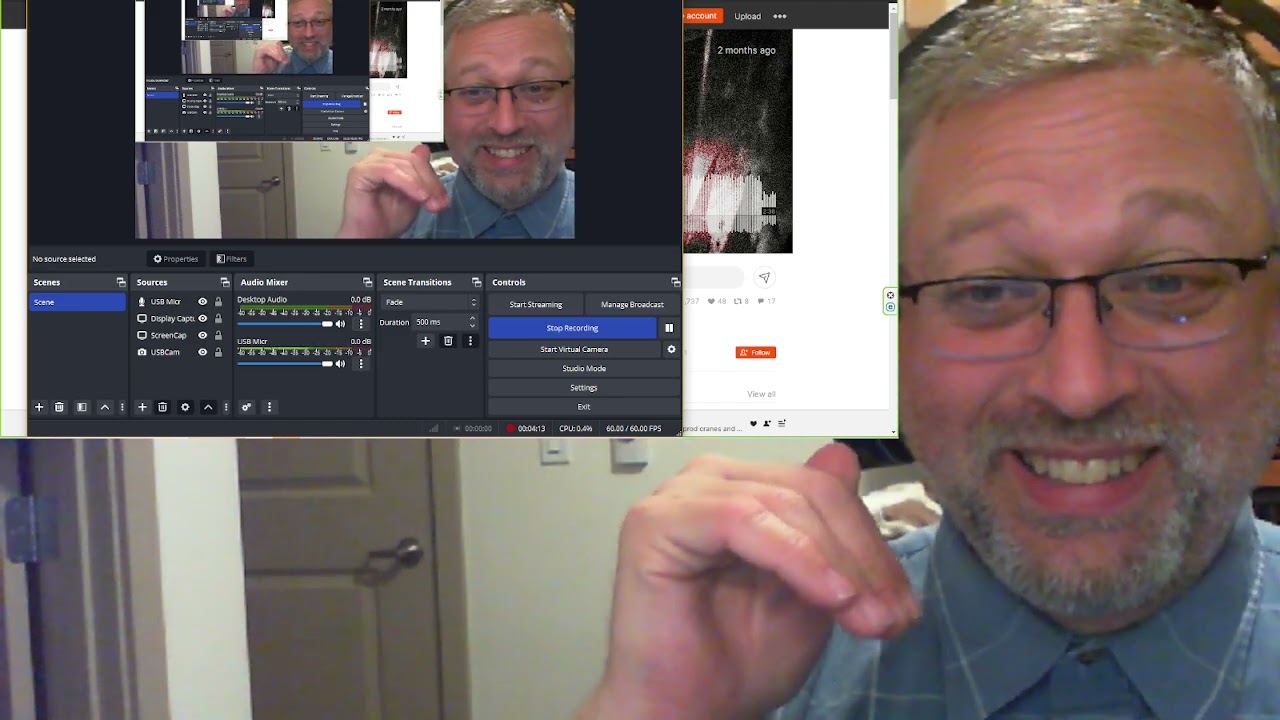1280x720 pixels.
Task: Open Desktop Audio options menu
Action: 361,324
